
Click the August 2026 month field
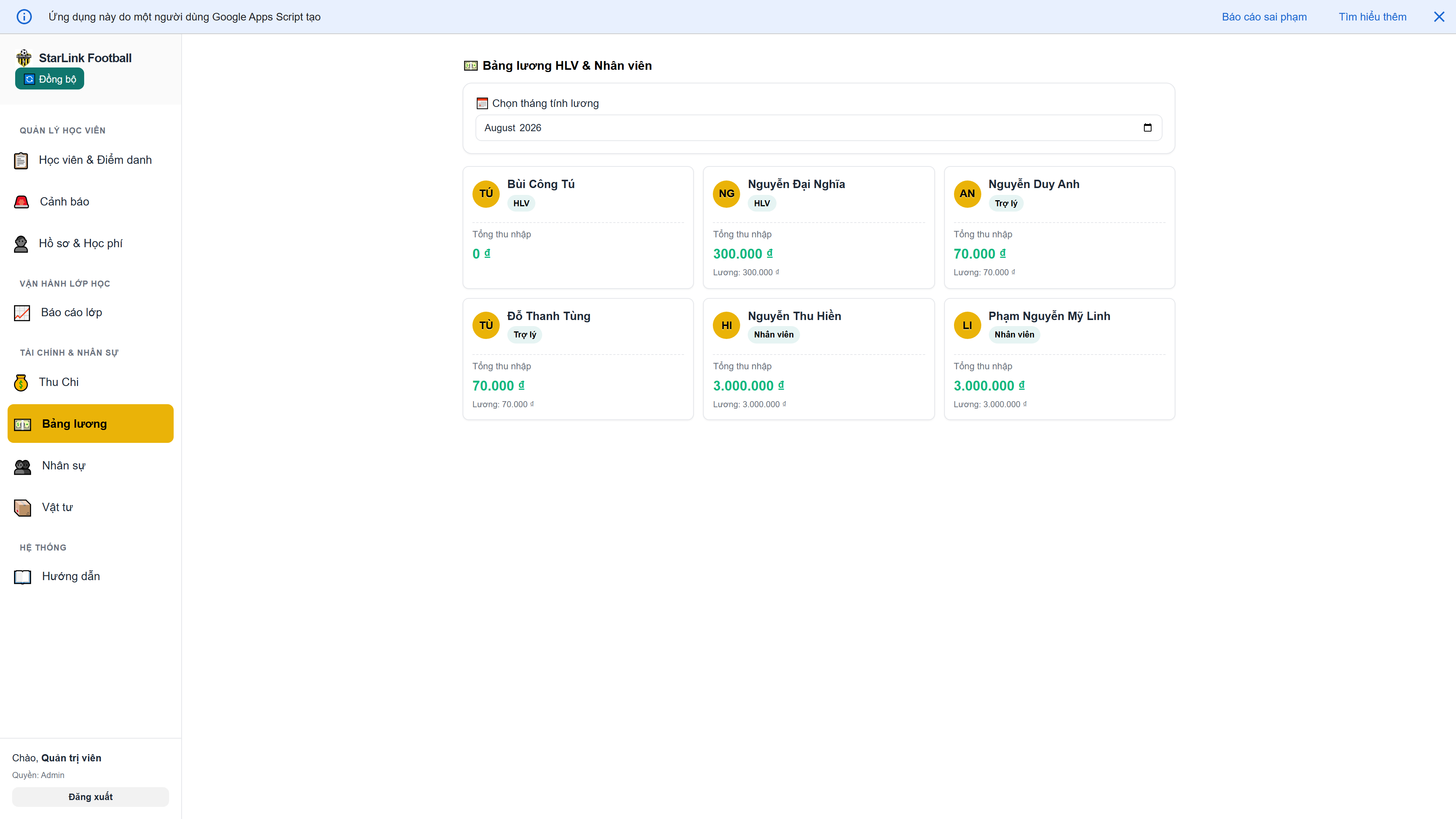[819, 128]
